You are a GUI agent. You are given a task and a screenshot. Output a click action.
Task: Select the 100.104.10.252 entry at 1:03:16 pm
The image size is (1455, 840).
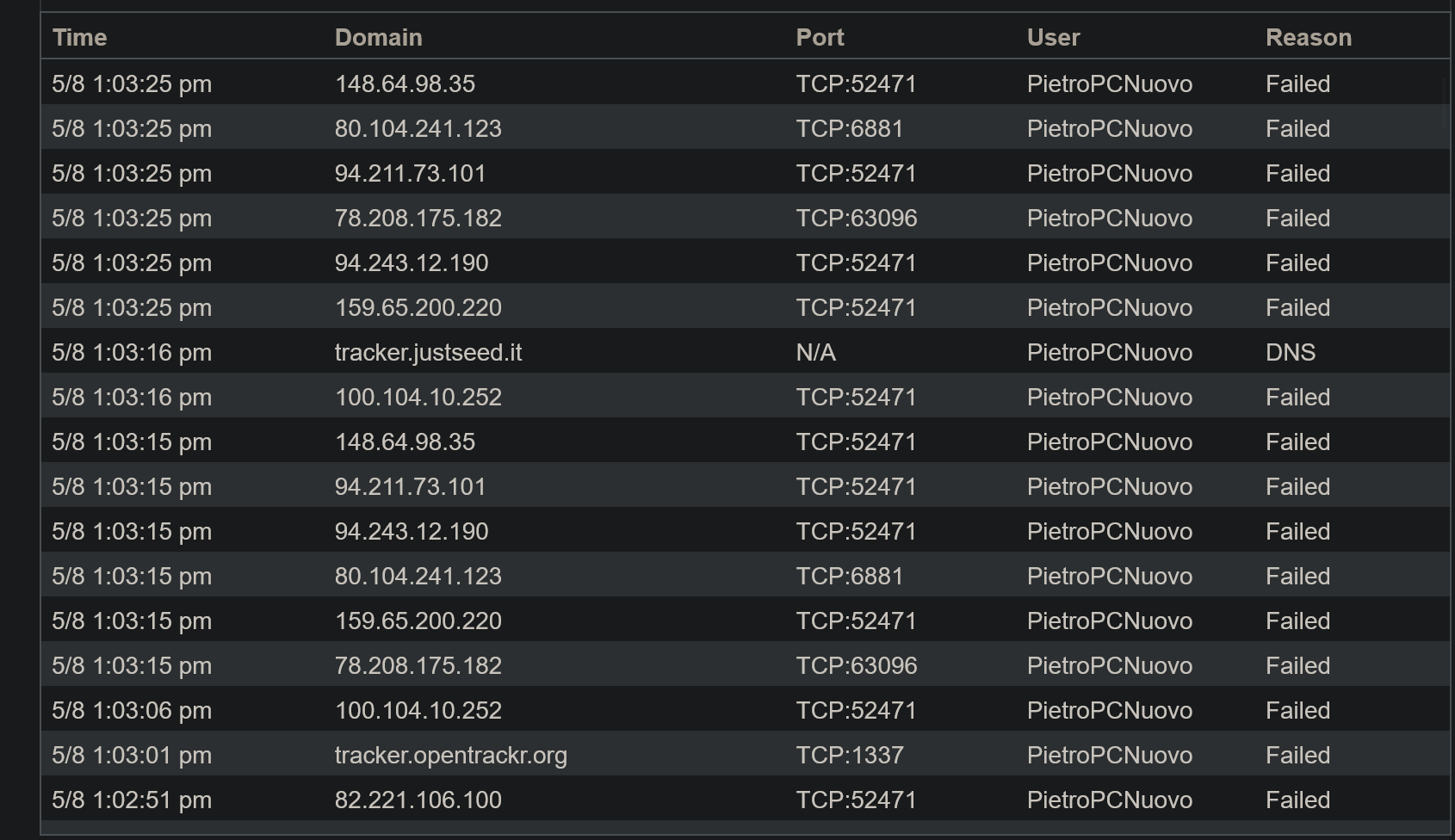(x=418, y=398)
